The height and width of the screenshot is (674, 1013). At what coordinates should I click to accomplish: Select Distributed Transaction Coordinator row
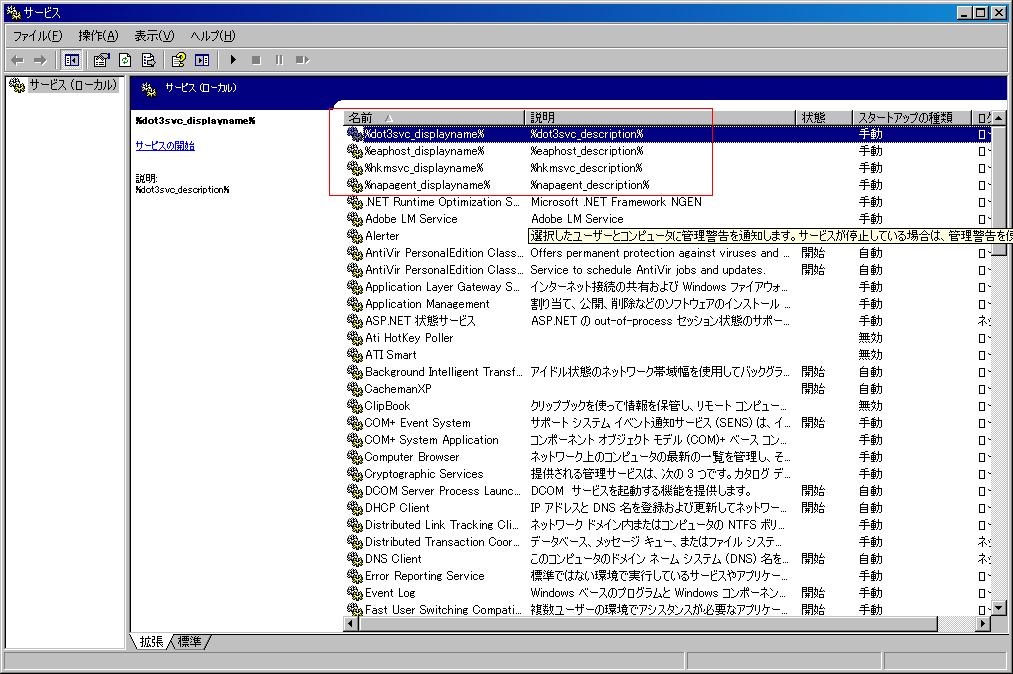tap(667, 542)
